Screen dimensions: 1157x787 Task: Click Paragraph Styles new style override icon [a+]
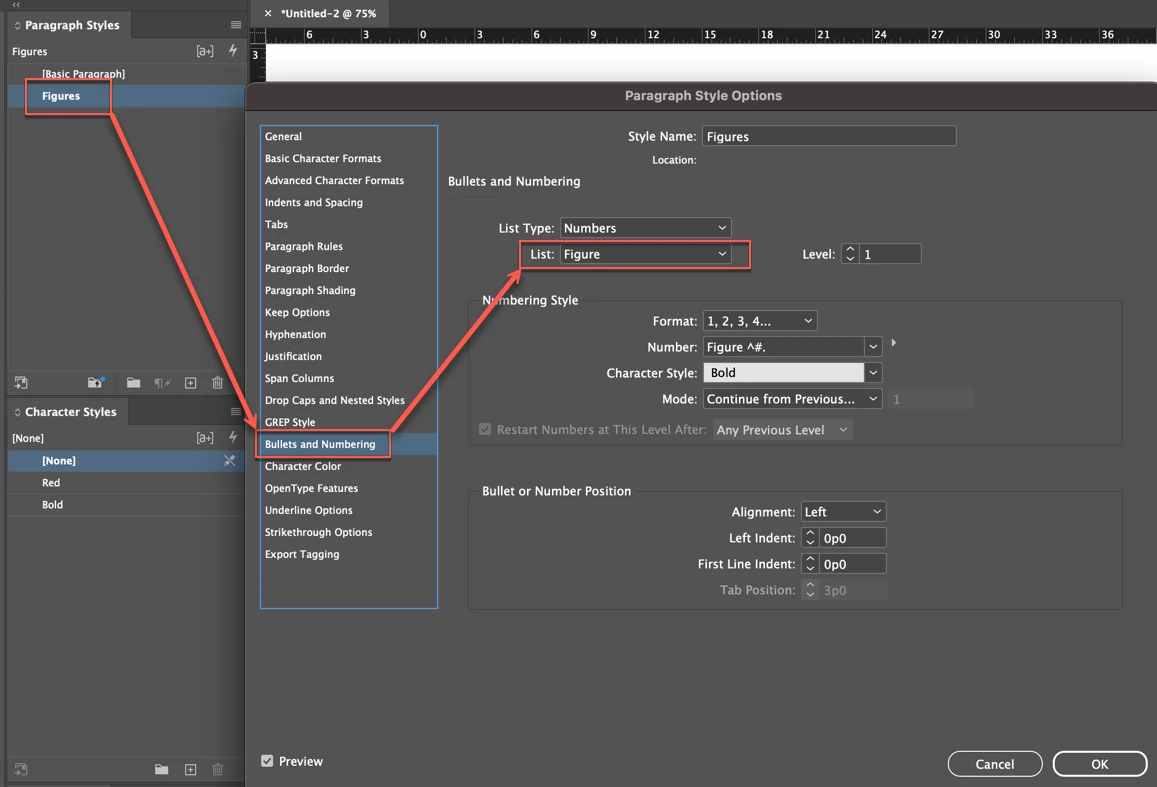[x=204, y=51]
